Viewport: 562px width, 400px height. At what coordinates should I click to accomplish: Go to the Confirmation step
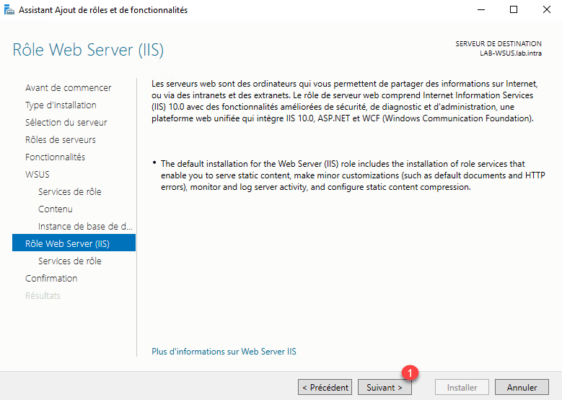pyautogui.click(x=51, y=278)
